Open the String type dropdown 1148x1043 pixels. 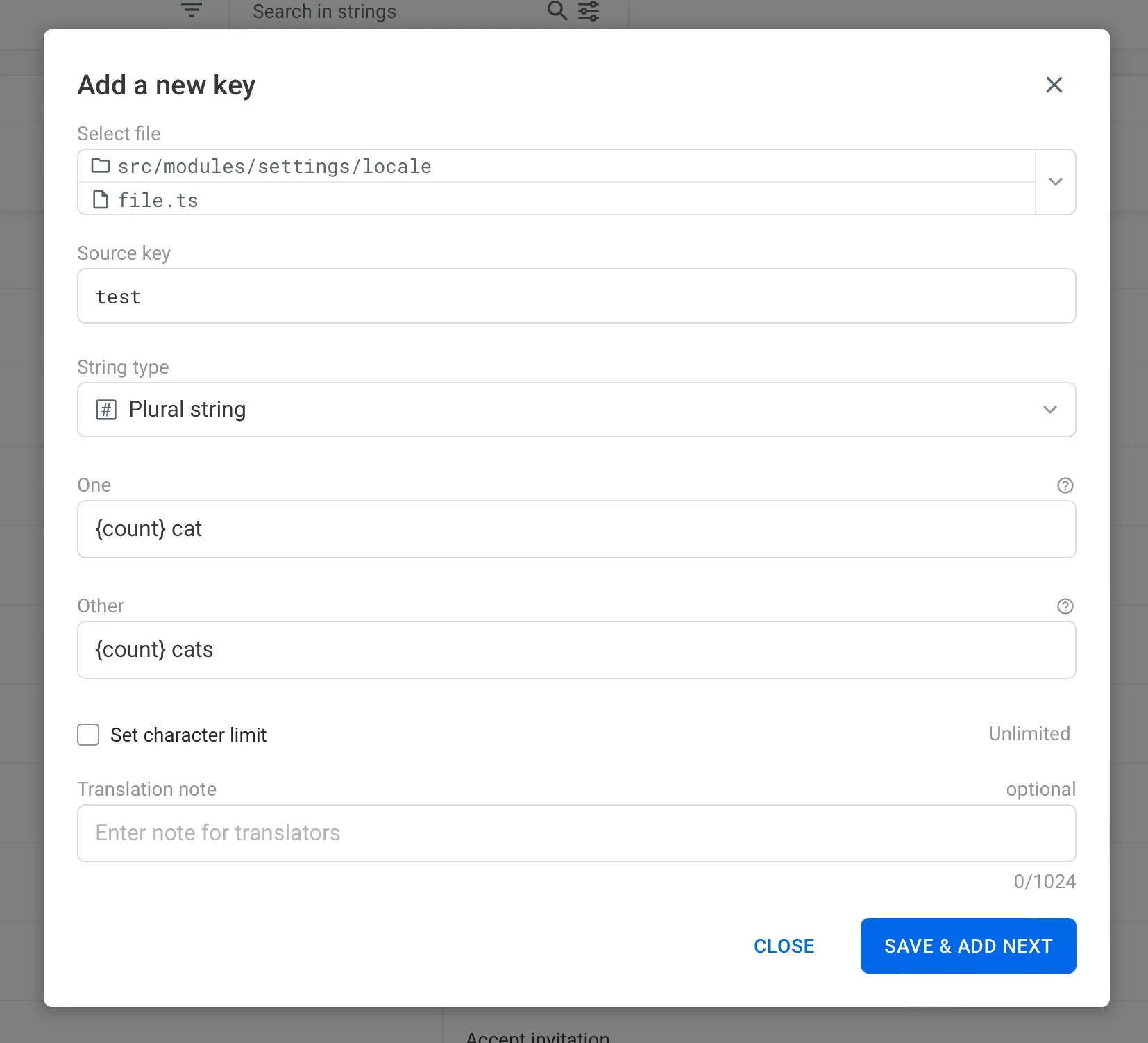[576, 410]
